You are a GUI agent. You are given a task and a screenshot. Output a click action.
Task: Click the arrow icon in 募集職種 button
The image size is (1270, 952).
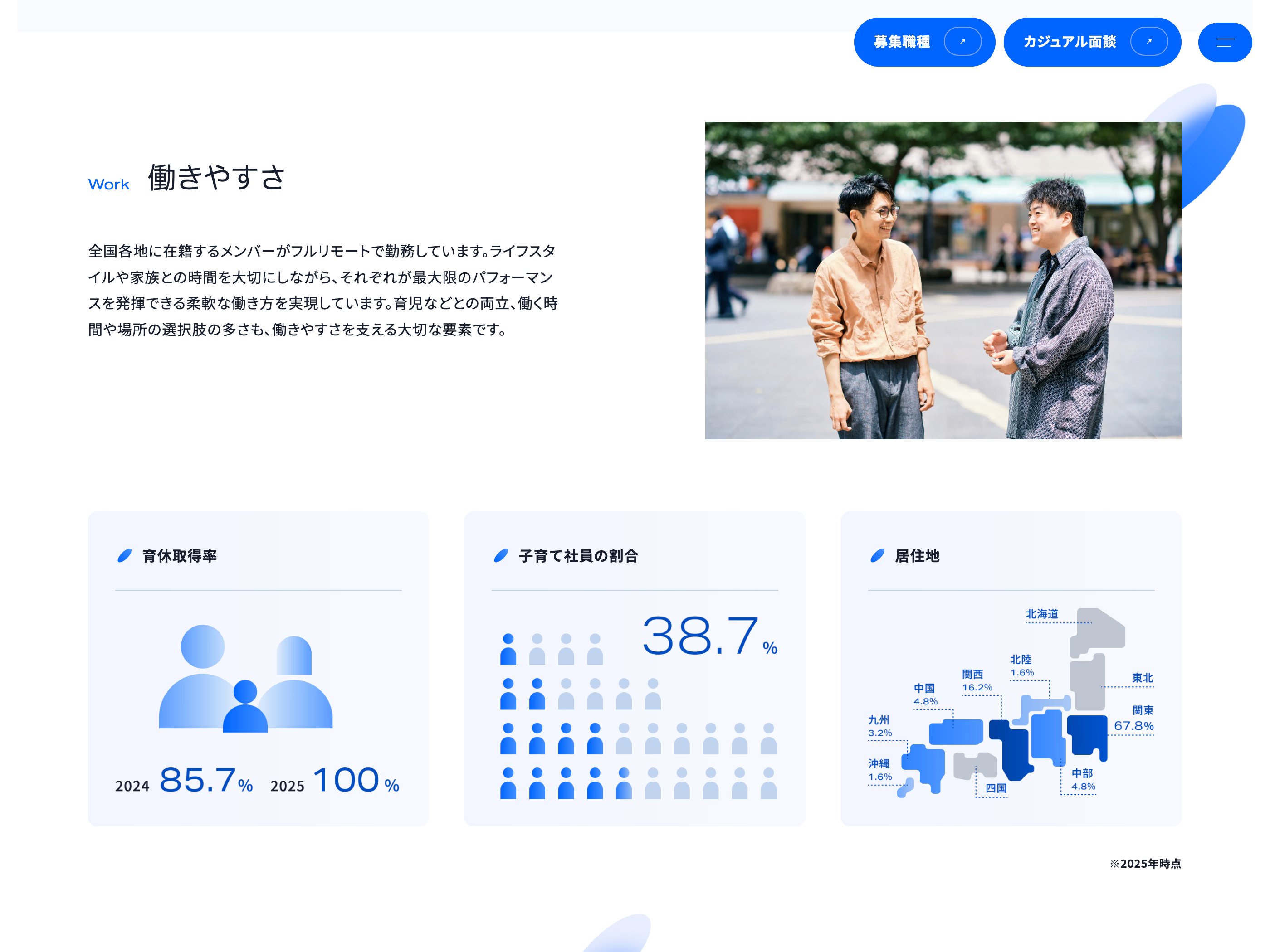(962, 42)
